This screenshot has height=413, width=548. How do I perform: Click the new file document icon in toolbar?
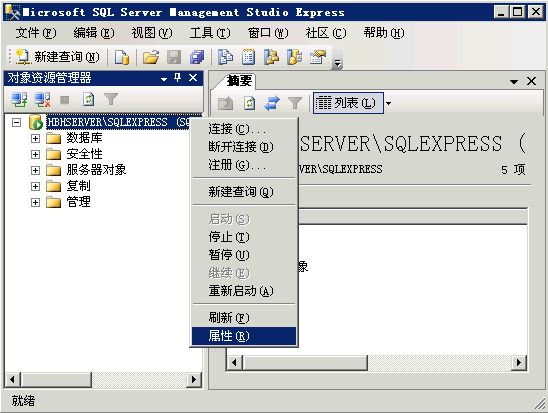pyautogui.click(x=122, y=57)
